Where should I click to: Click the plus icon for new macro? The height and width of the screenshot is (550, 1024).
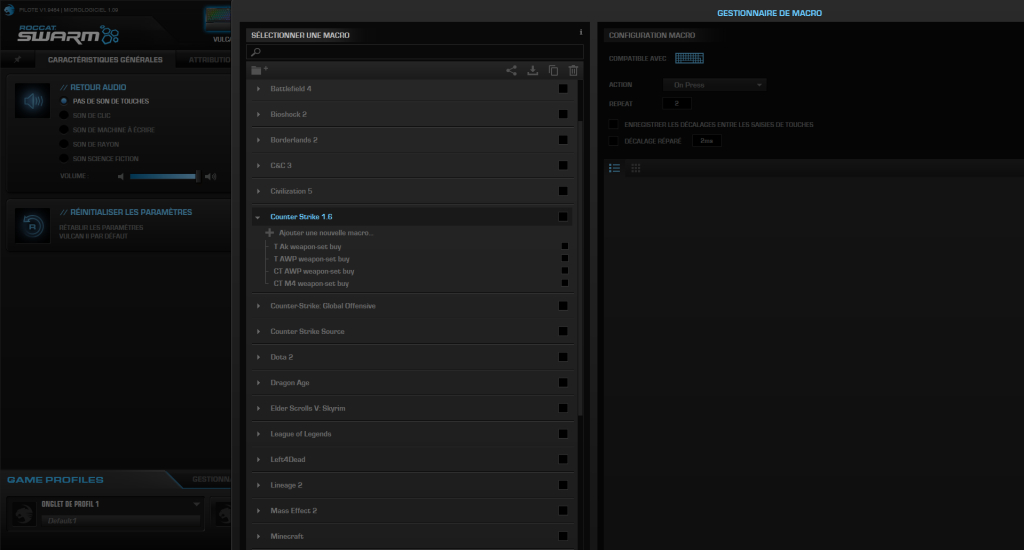269,233
